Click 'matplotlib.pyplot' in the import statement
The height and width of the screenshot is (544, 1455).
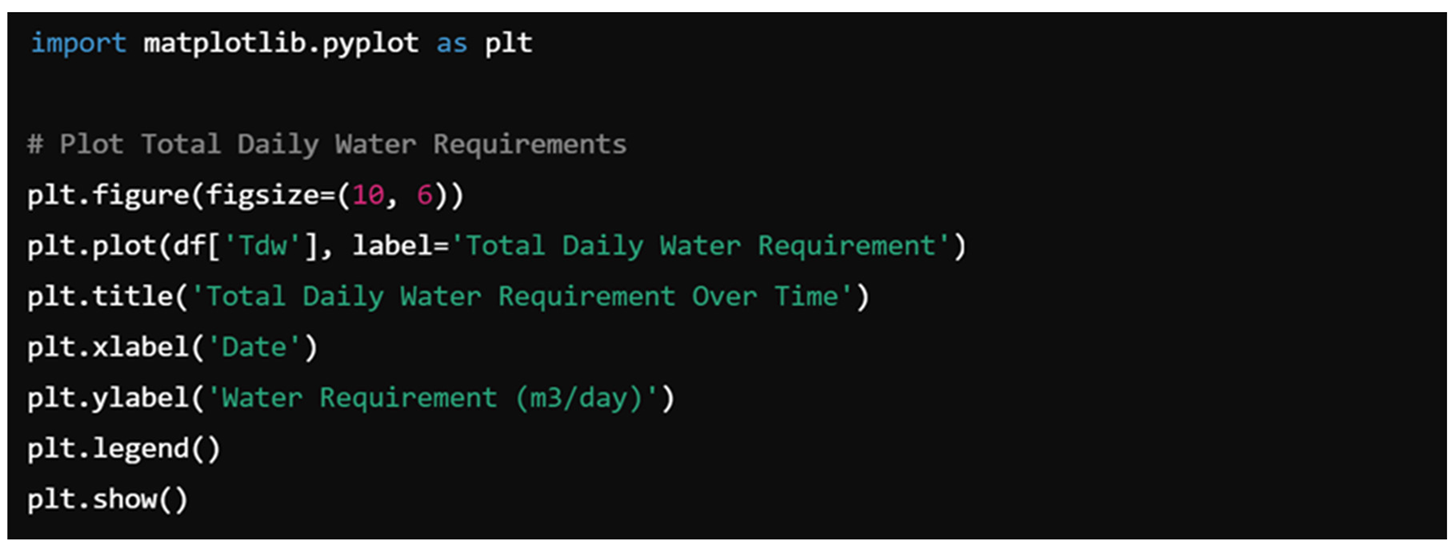[x=281, y=44]
